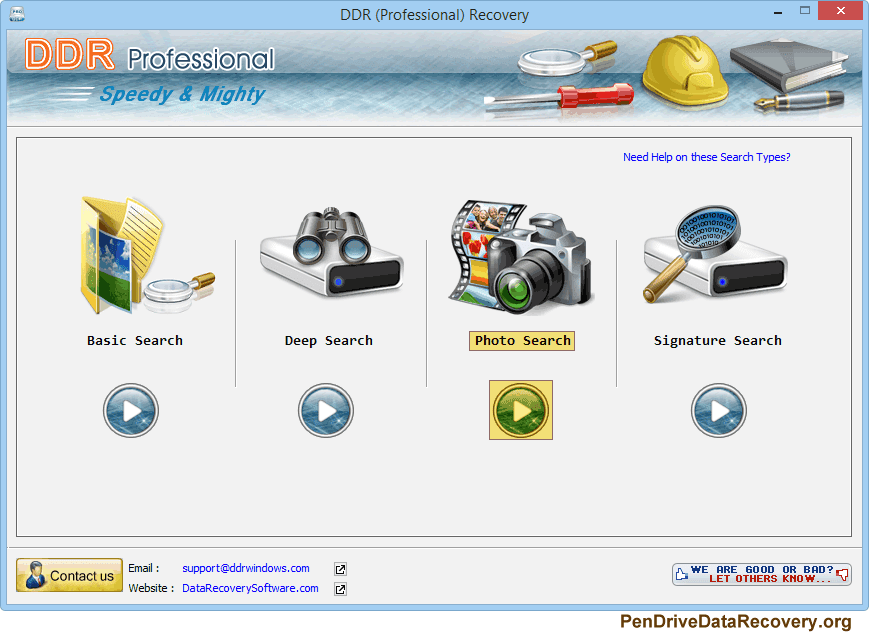Screen dimensions: 869x632
Task: Click the Contact us button
Action: tap(69, 575)
